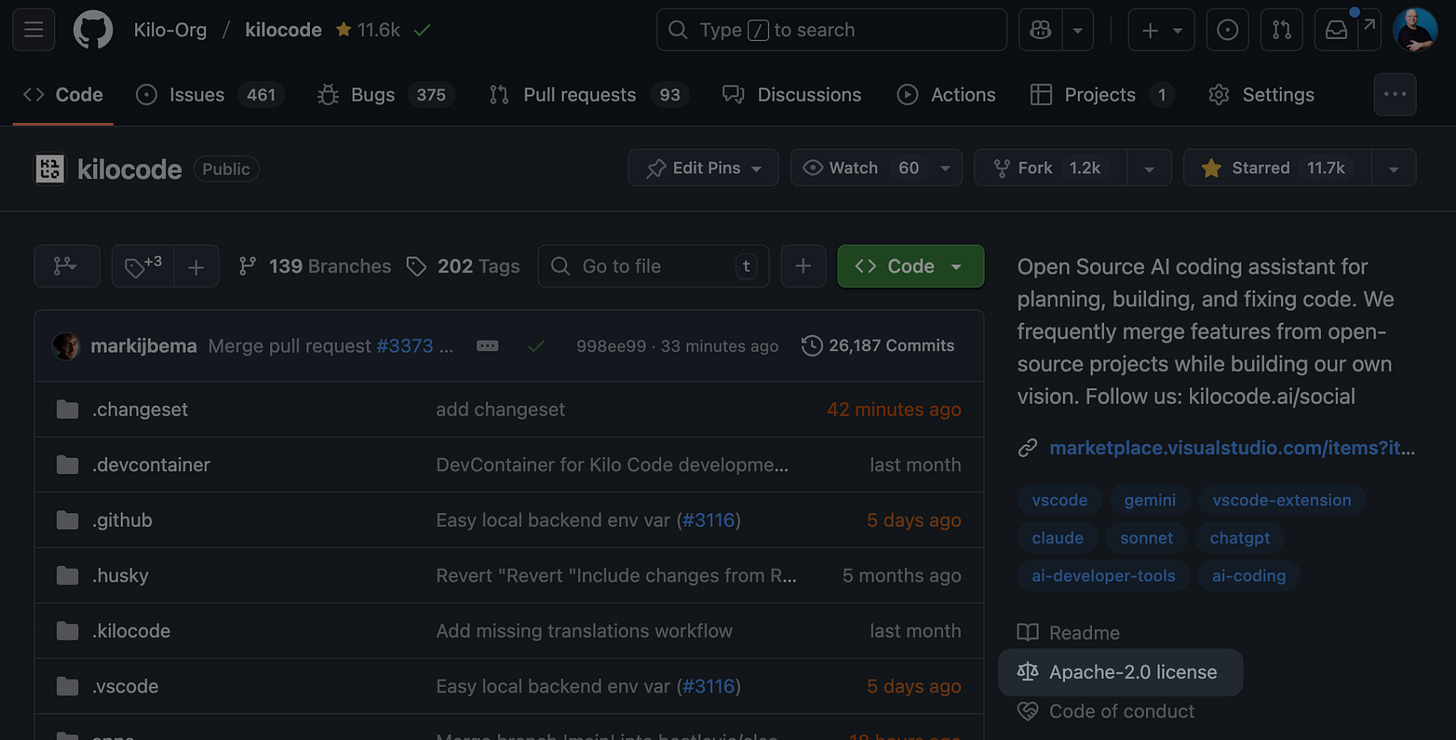Show commit status green checkmark details
The width and height of the screenshot is (1456, 740).
coord(536,346)
